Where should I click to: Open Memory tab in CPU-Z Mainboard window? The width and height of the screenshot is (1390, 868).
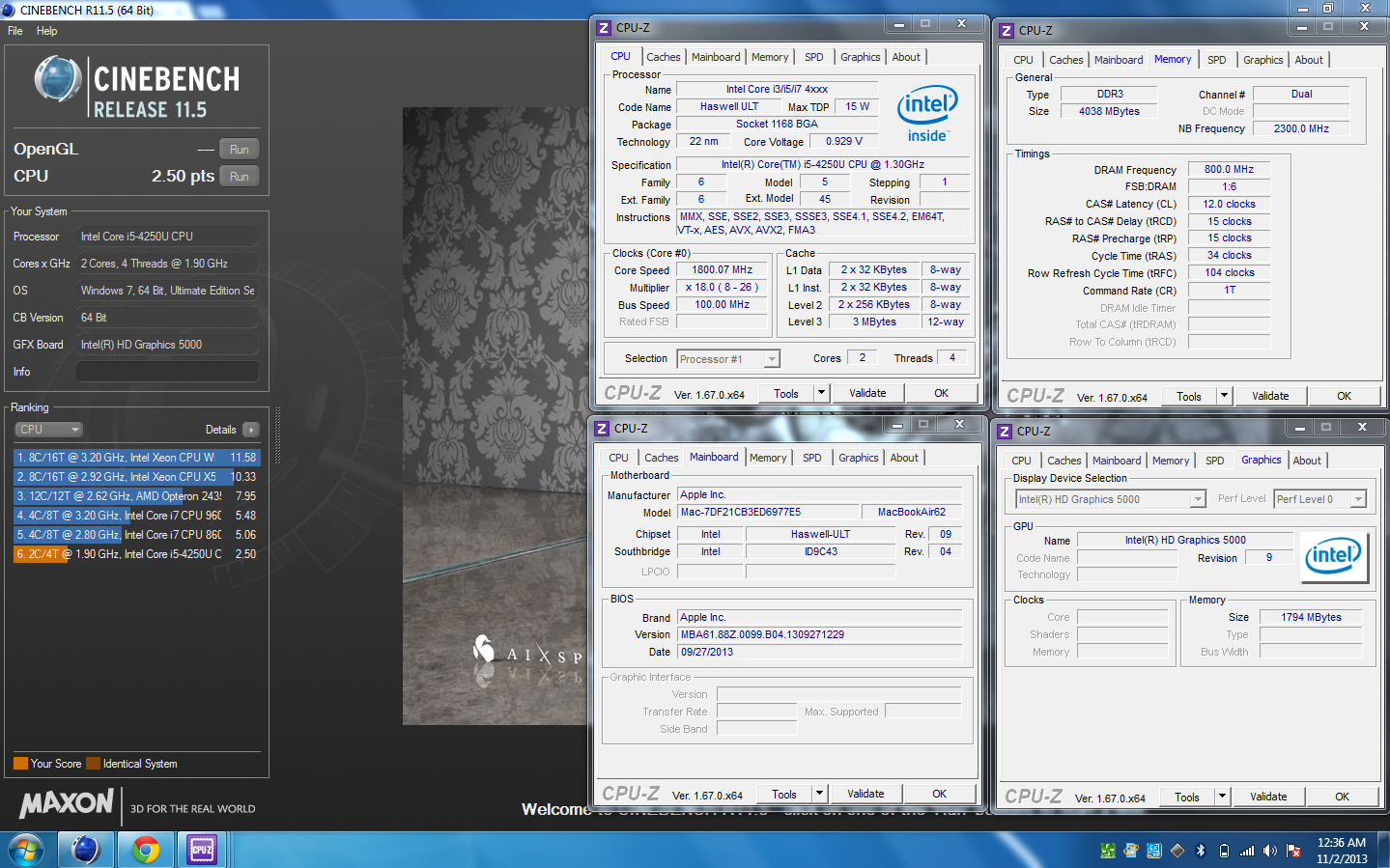[768, 458]
